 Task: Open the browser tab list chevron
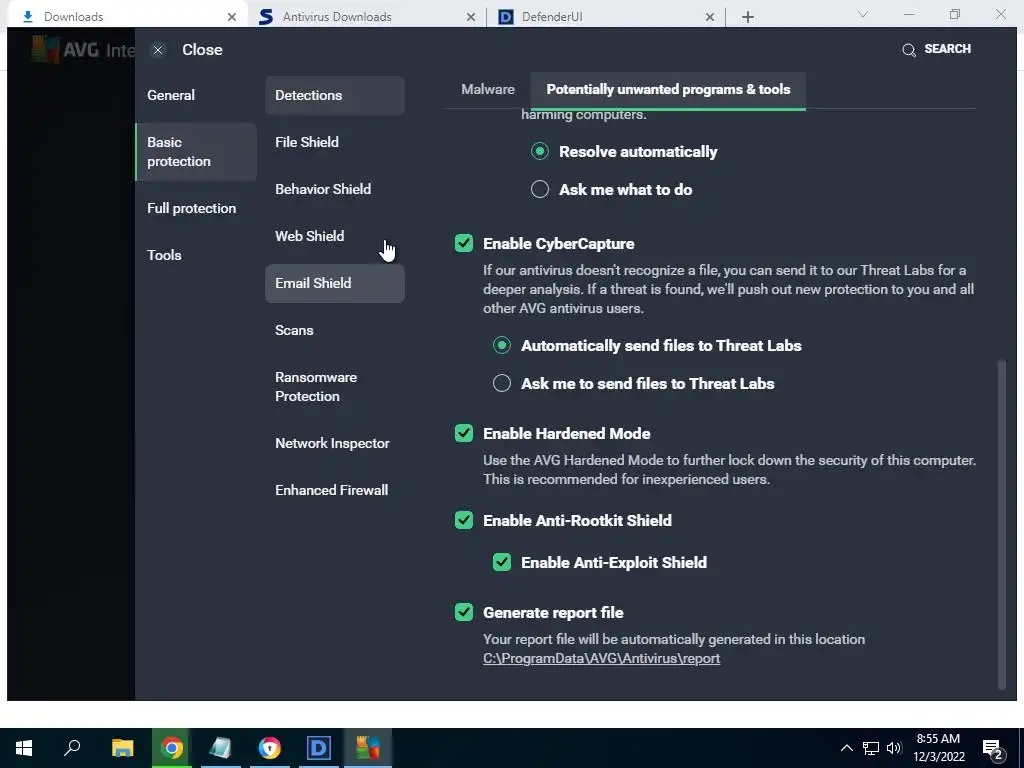pos(863,14)
